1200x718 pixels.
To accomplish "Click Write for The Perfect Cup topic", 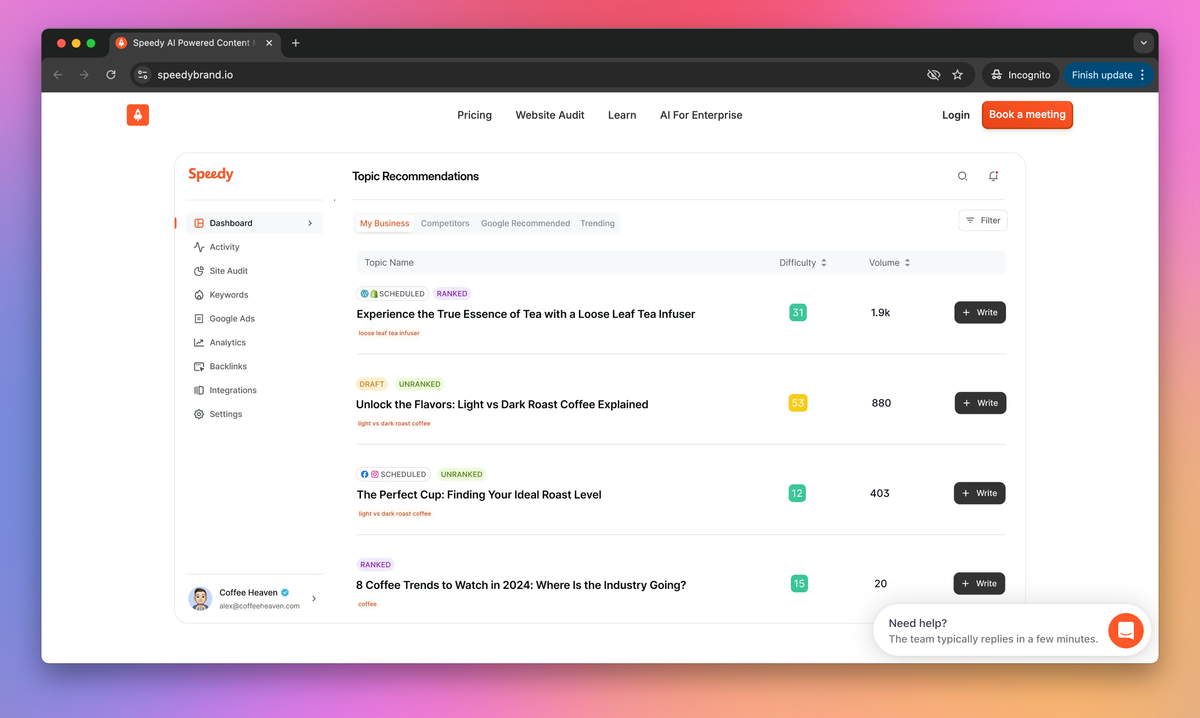I will [980, 493].
